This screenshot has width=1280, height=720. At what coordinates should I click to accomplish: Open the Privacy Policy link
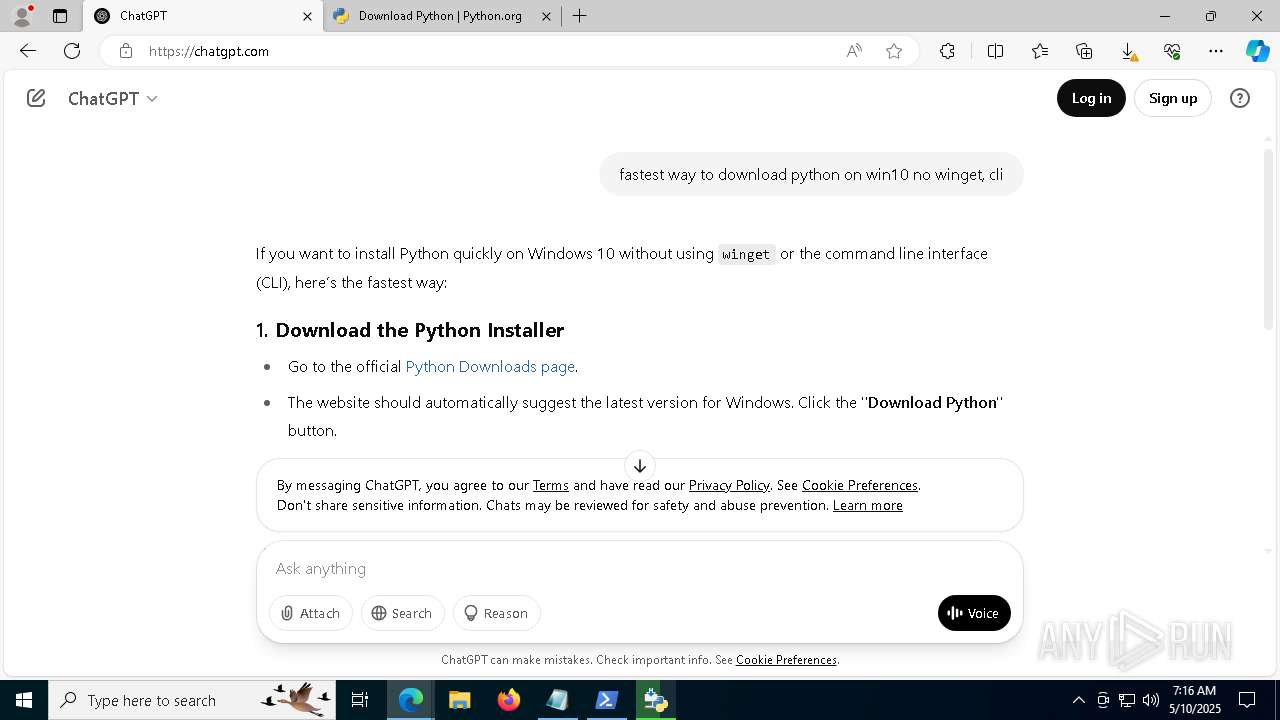(x=729, y=485)
